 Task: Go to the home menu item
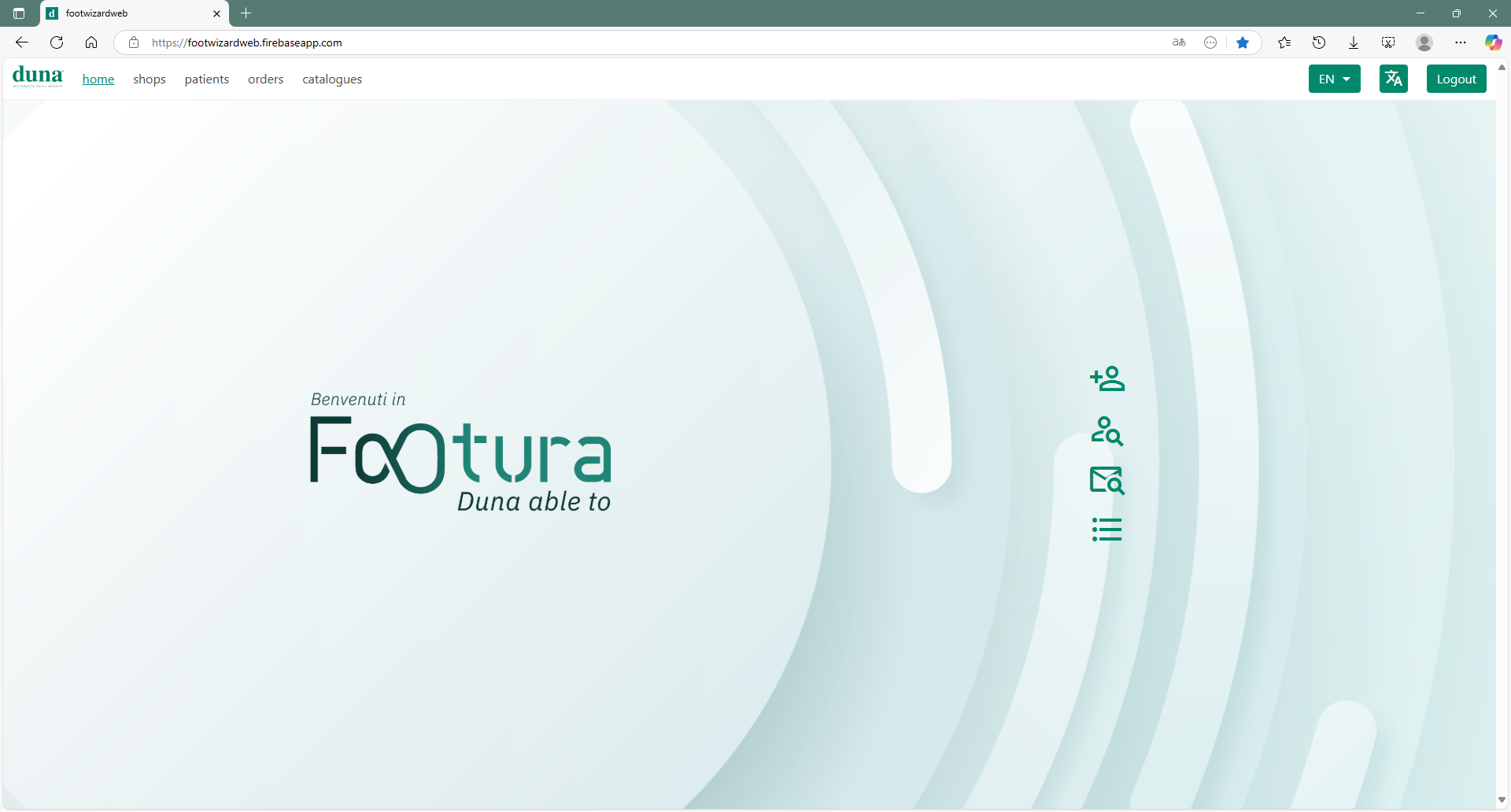point(98,79)
